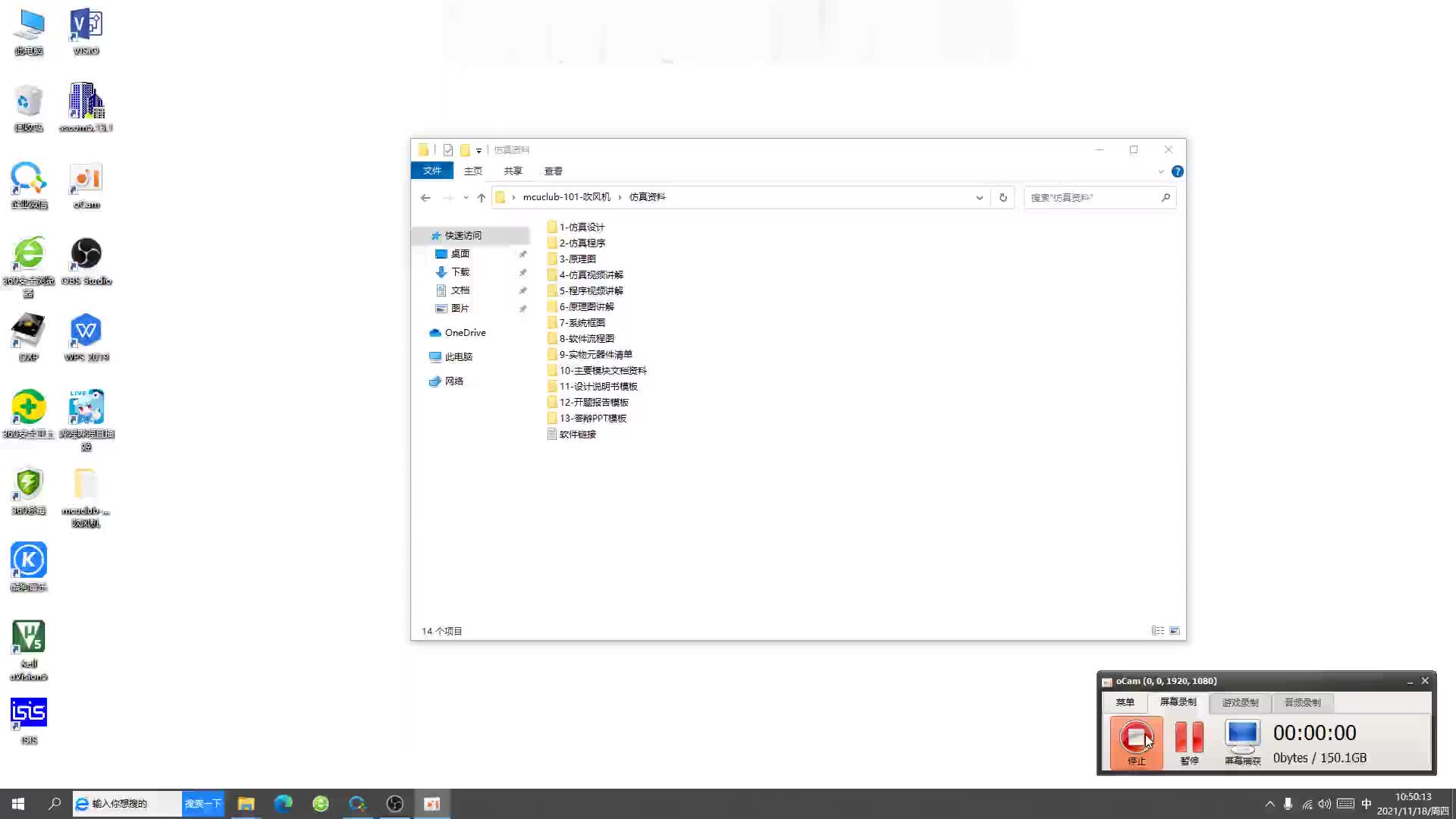
Task: Open the 360 secure browser desktop shortcut
Action: tap(29, 267)
